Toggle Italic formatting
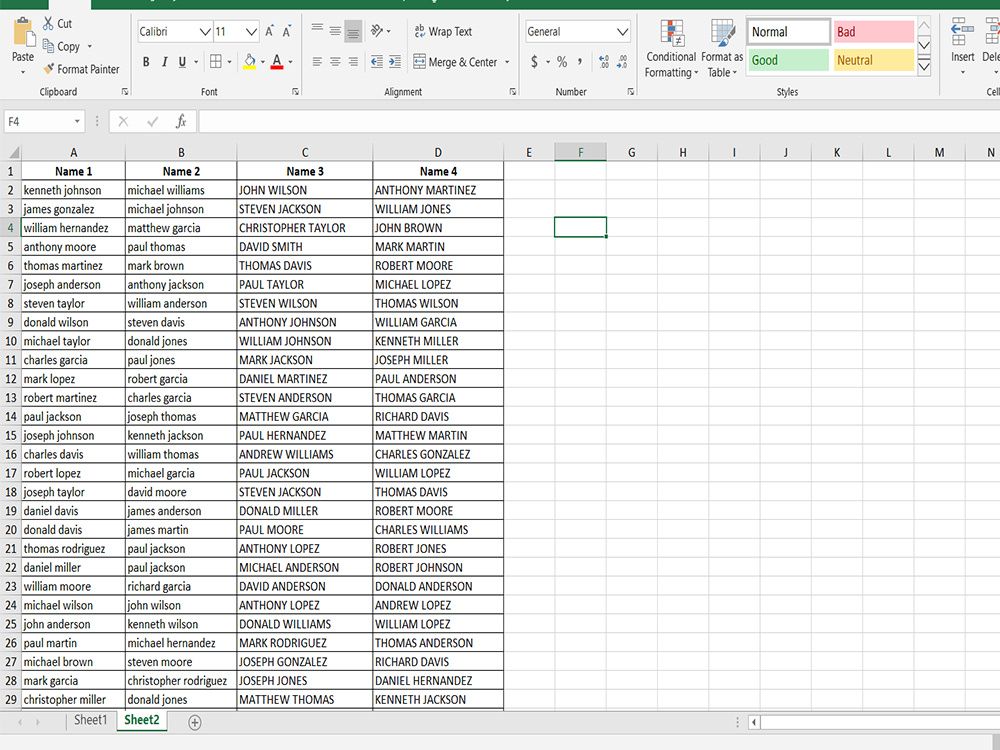 [x=165, y=62]
